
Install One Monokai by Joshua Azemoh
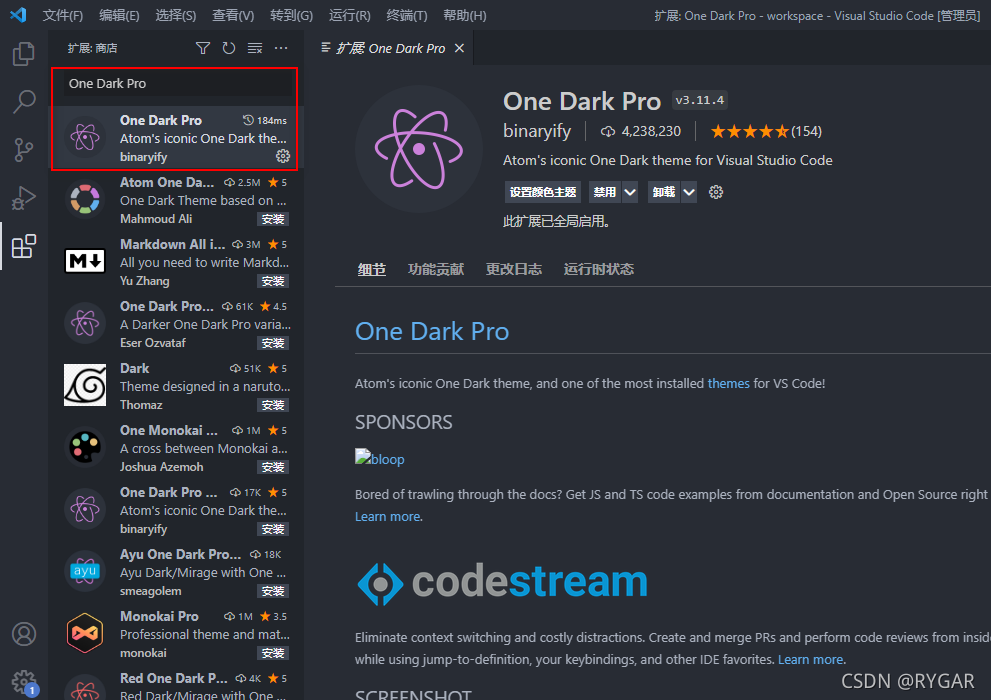[x=273, y=467]
